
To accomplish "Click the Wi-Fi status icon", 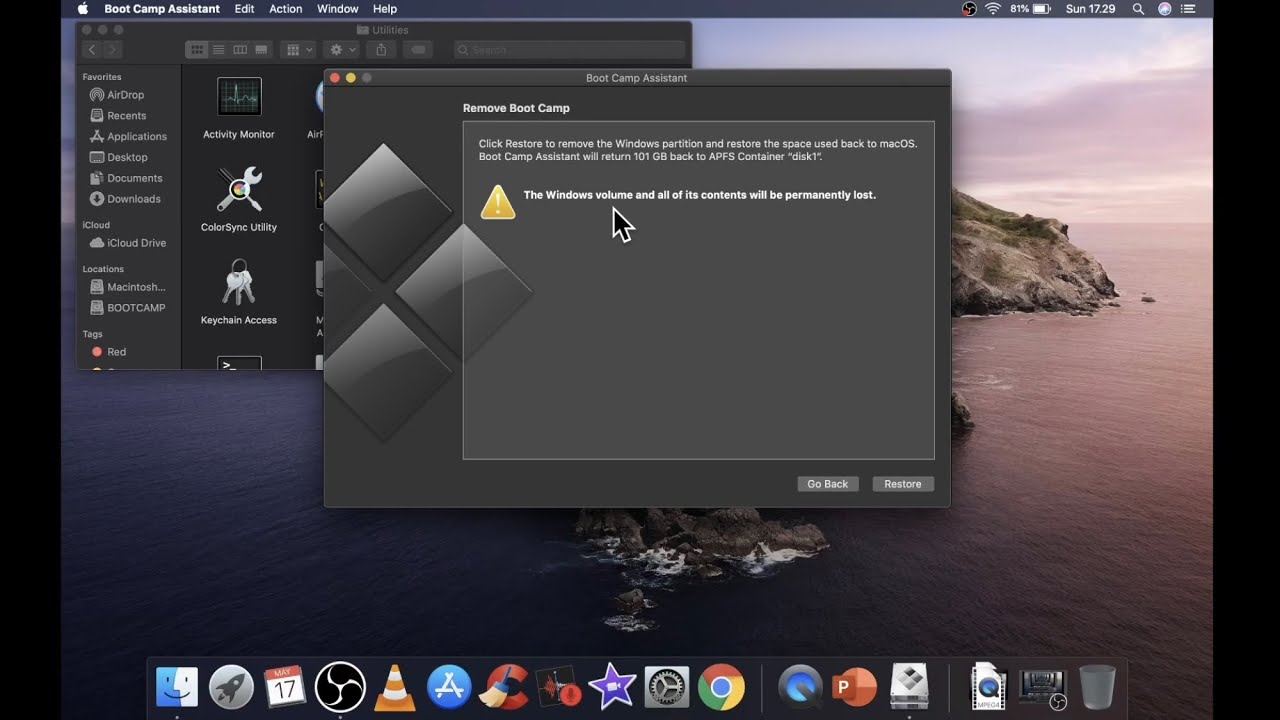I will pos(993,9).
